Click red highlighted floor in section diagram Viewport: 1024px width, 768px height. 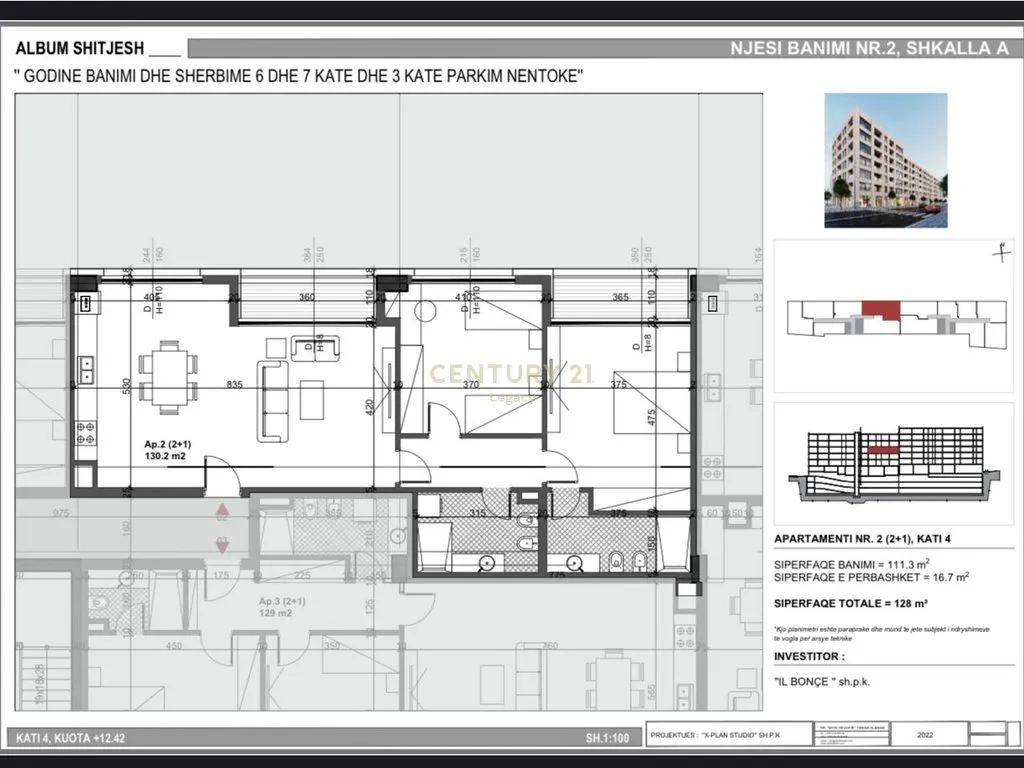tap(881, 452)
